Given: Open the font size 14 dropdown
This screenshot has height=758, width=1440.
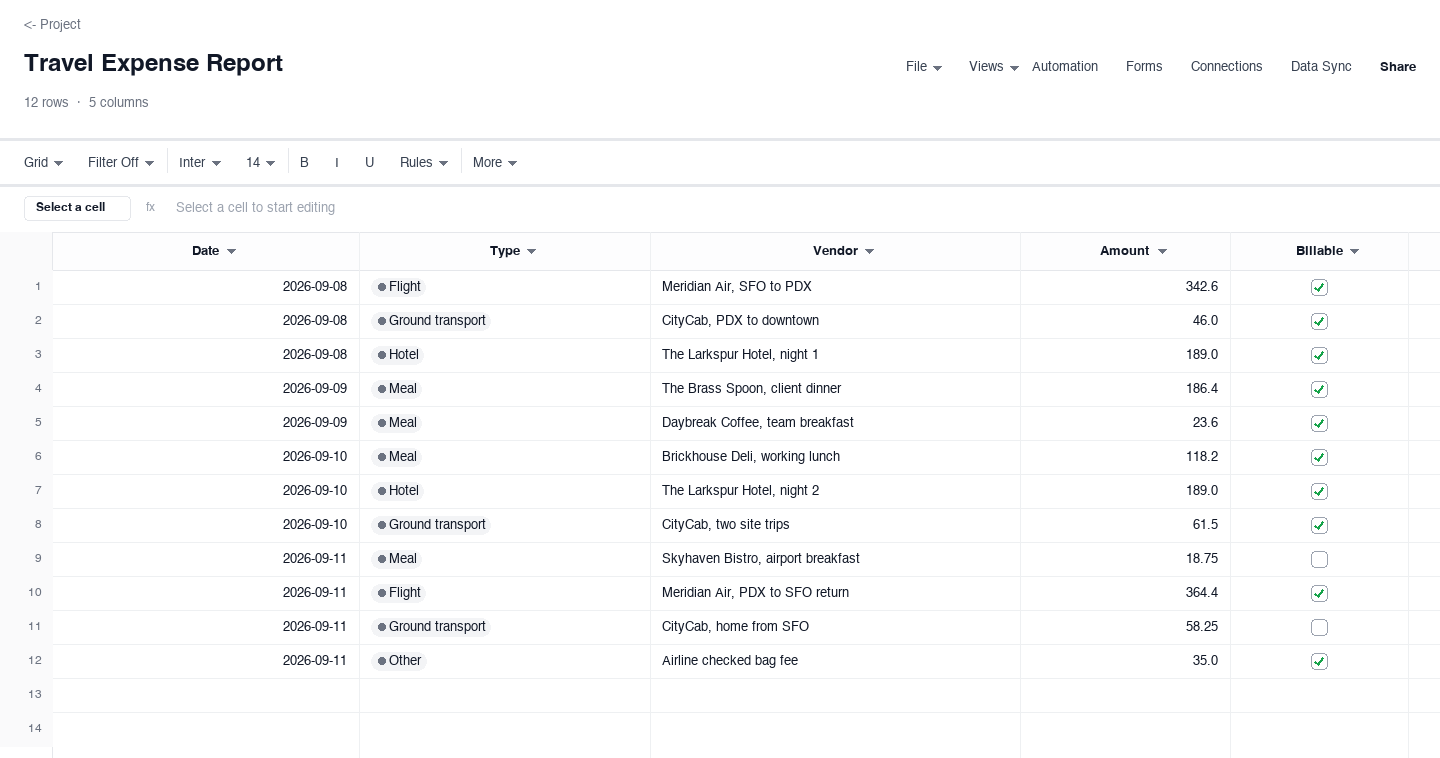Looking at the screenshot, I should click(260, 162).
